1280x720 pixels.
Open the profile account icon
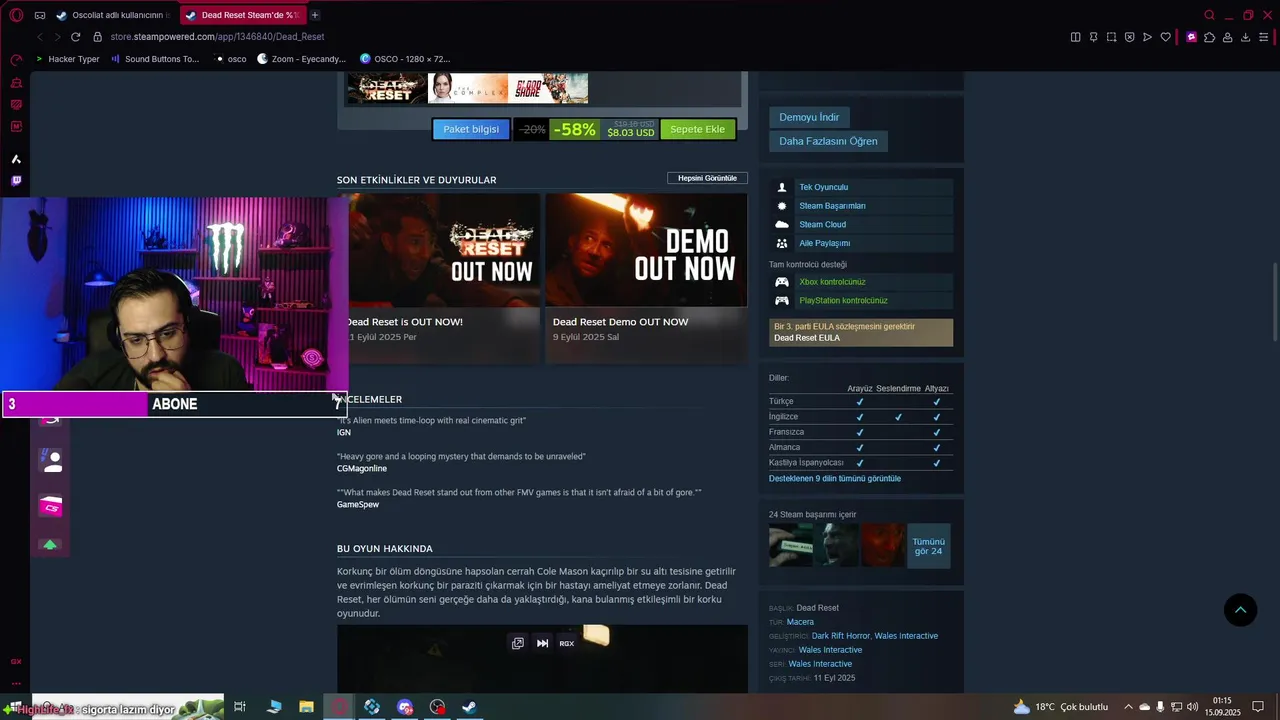(1227, 37)
